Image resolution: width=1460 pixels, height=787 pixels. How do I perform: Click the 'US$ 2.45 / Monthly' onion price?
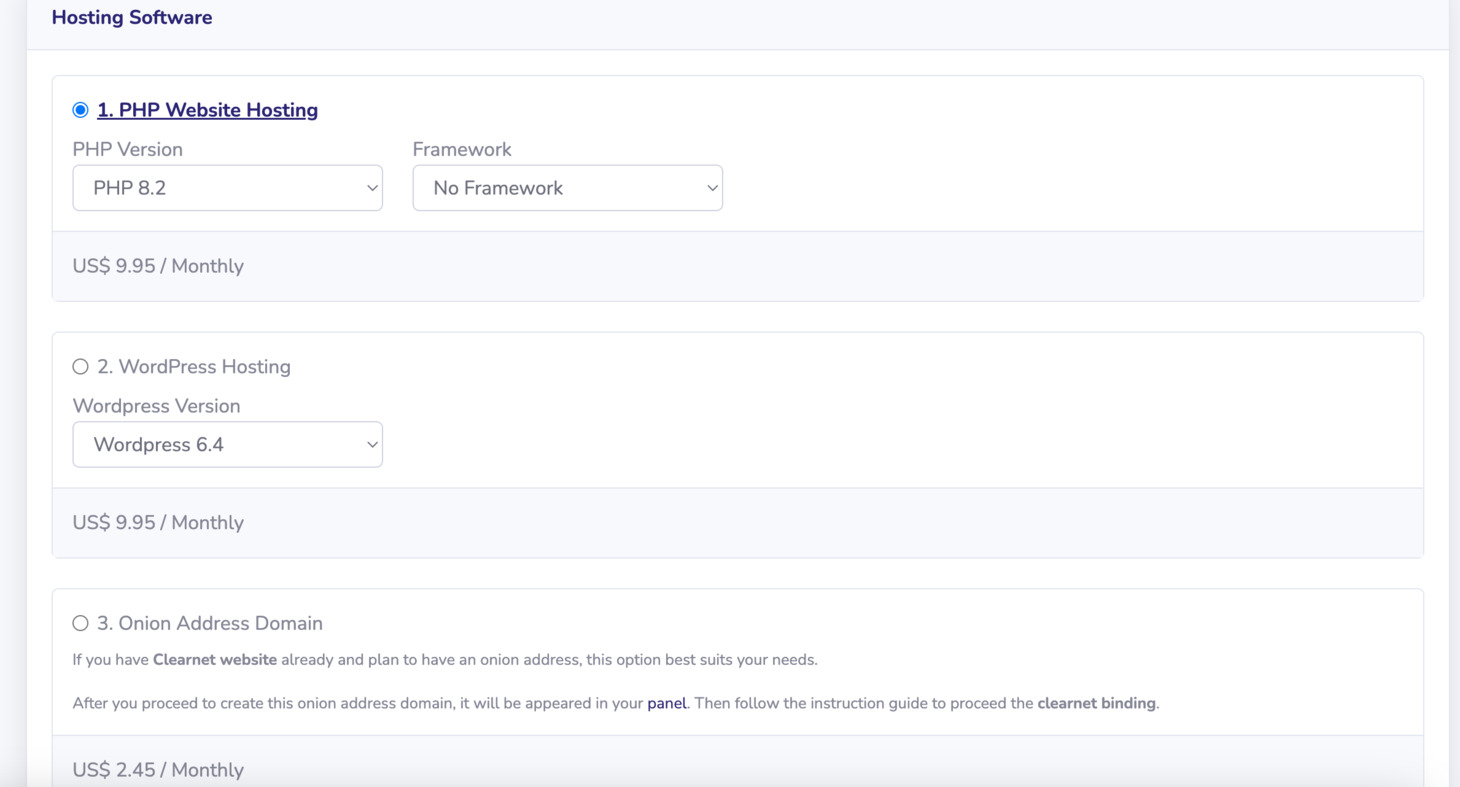tap(158, 770)
